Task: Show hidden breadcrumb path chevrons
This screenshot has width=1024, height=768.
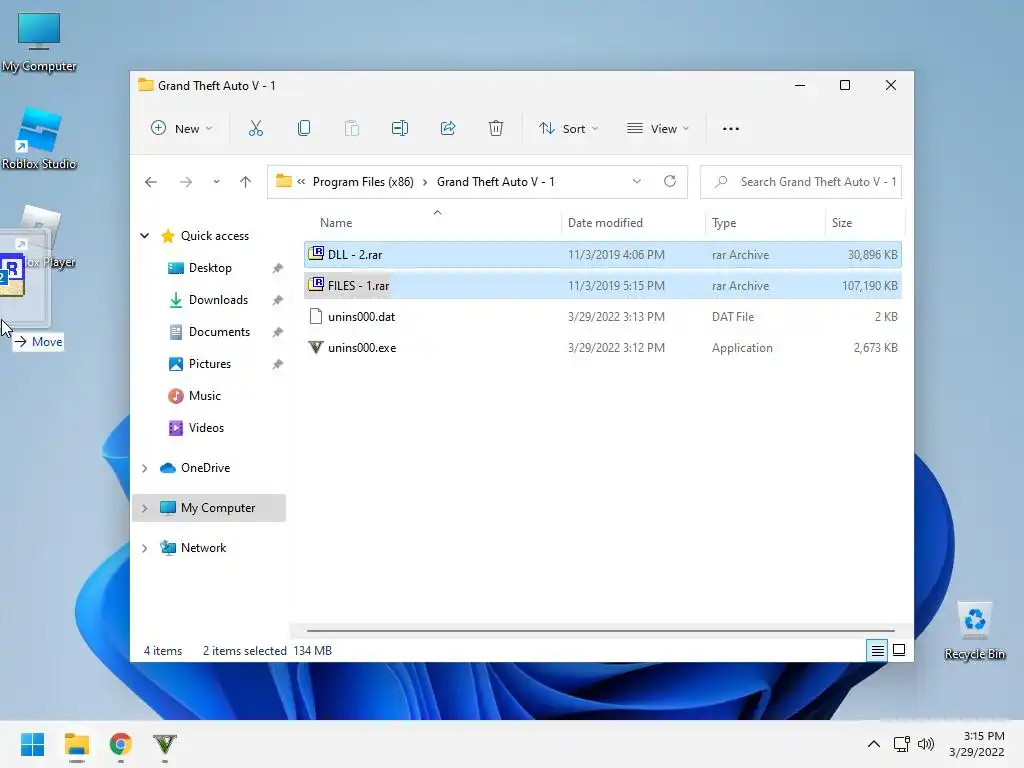Action: tap(301, 182)
